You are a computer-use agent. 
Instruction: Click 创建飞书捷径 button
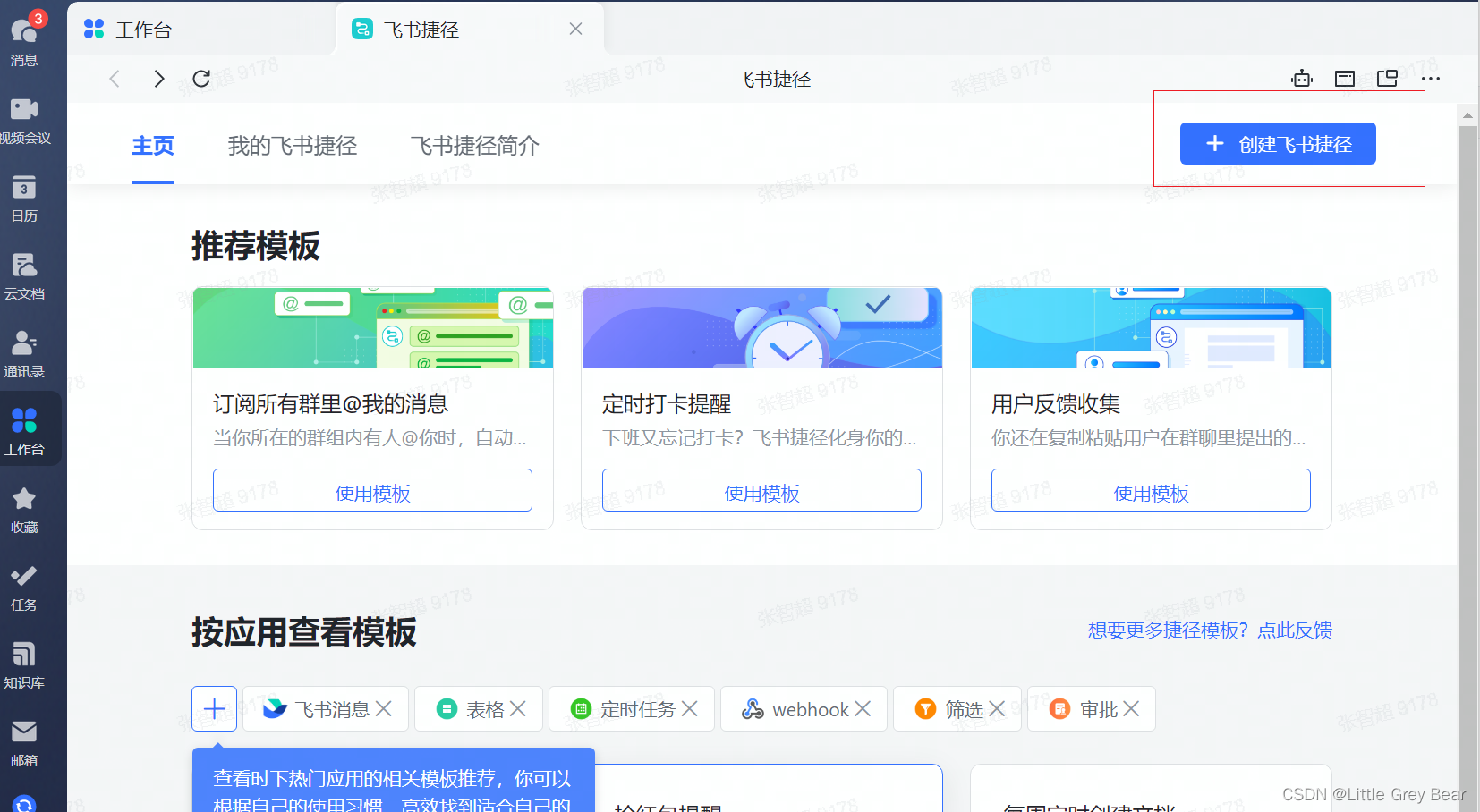pos(1278,144)
